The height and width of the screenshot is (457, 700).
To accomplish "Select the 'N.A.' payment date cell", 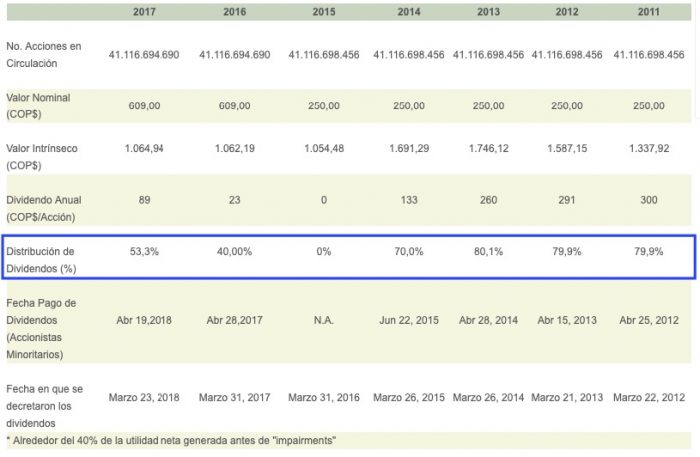I will [324, 322].
